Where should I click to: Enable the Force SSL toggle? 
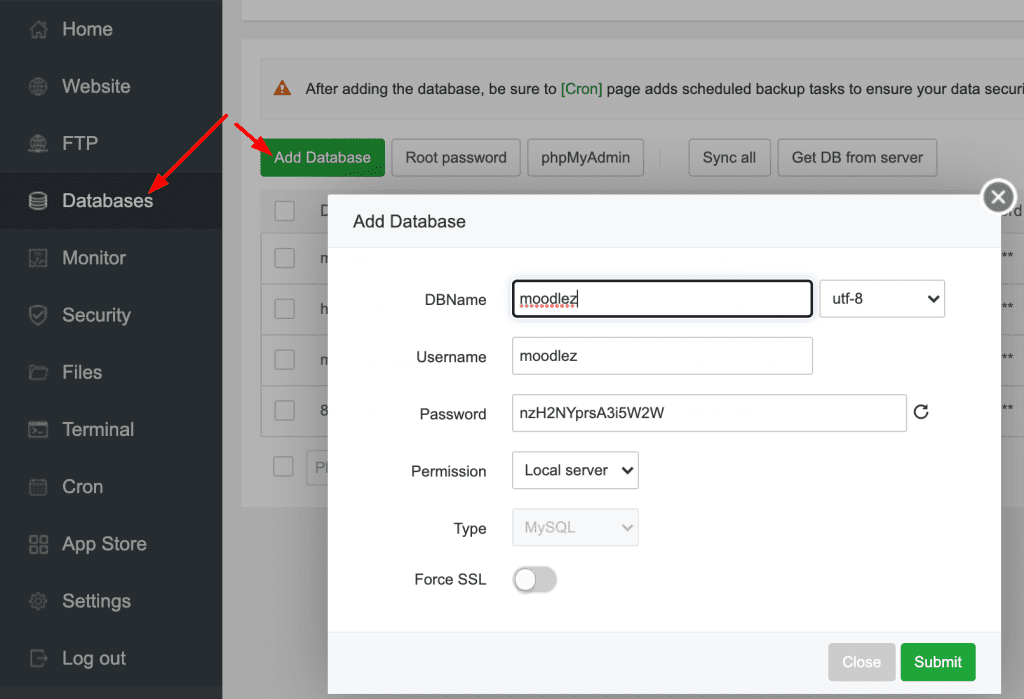534,580
